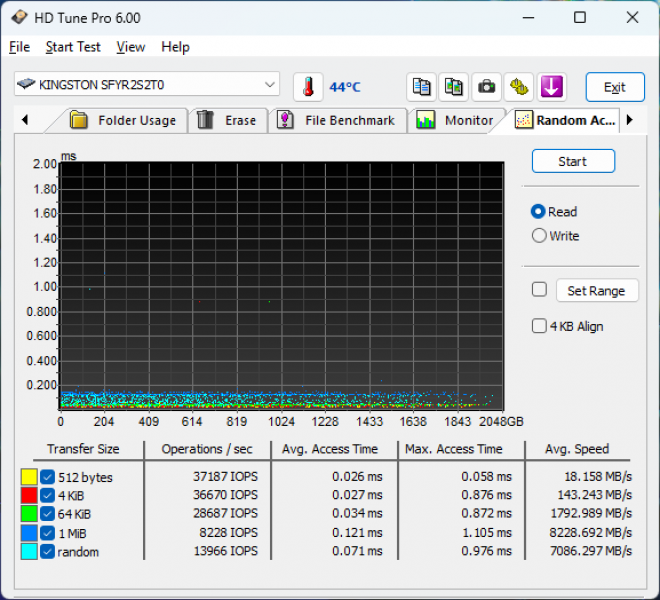660x600 pixels.
Task: Click the Monitor bar chart icon
Action: (425, 120)
